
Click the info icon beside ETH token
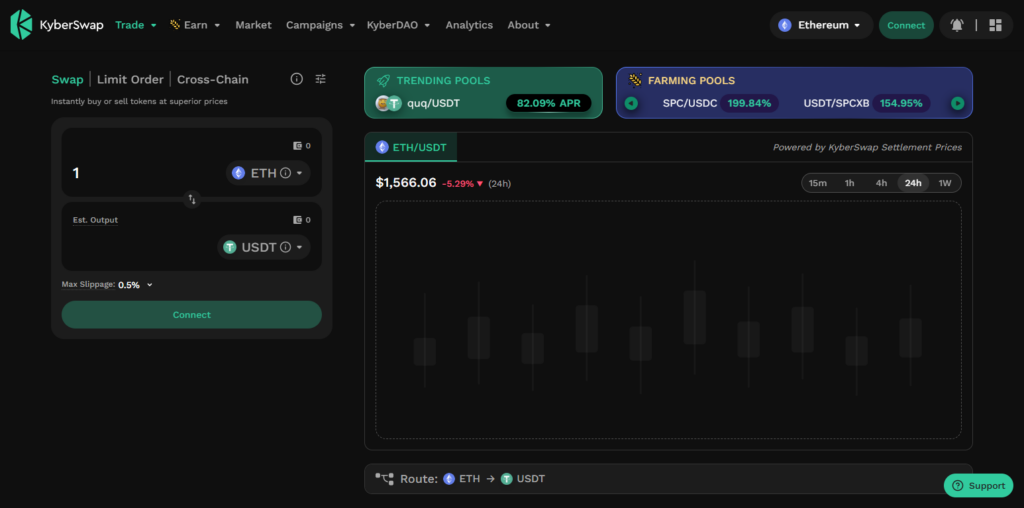point(285,173)
